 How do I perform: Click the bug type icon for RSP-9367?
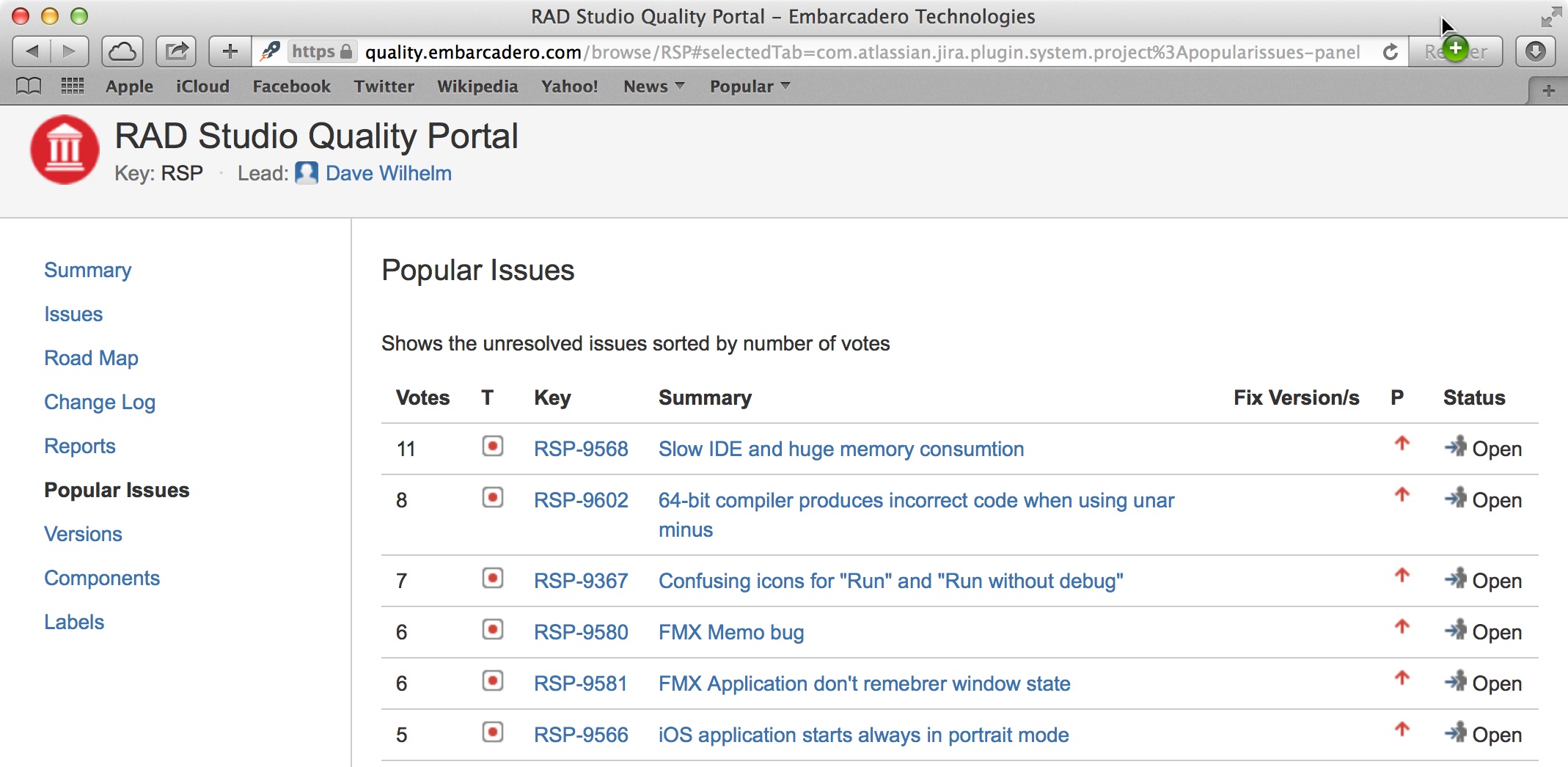click(493, 579)
